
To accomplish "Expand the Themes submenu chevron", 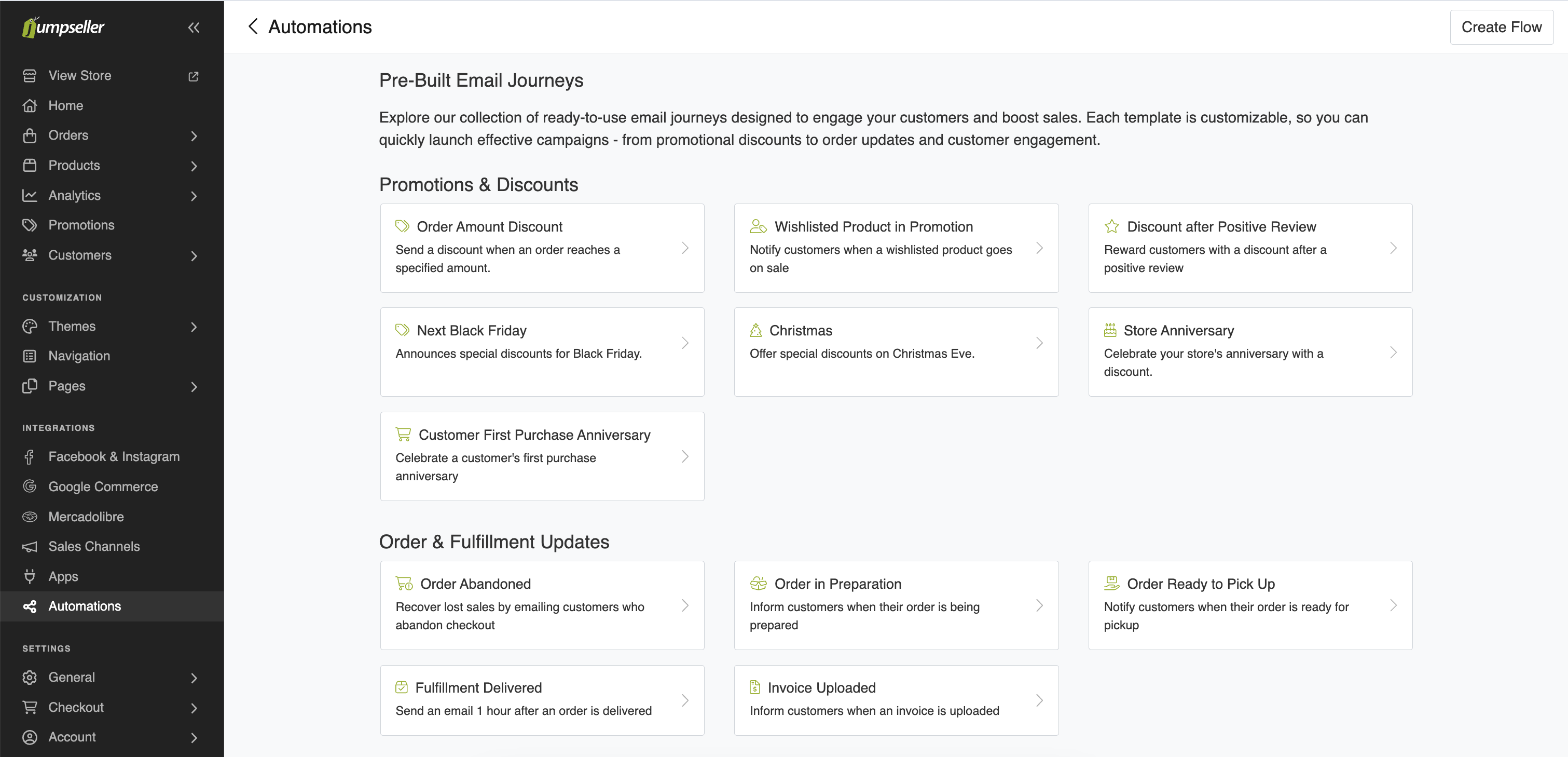I will point(194,327).
